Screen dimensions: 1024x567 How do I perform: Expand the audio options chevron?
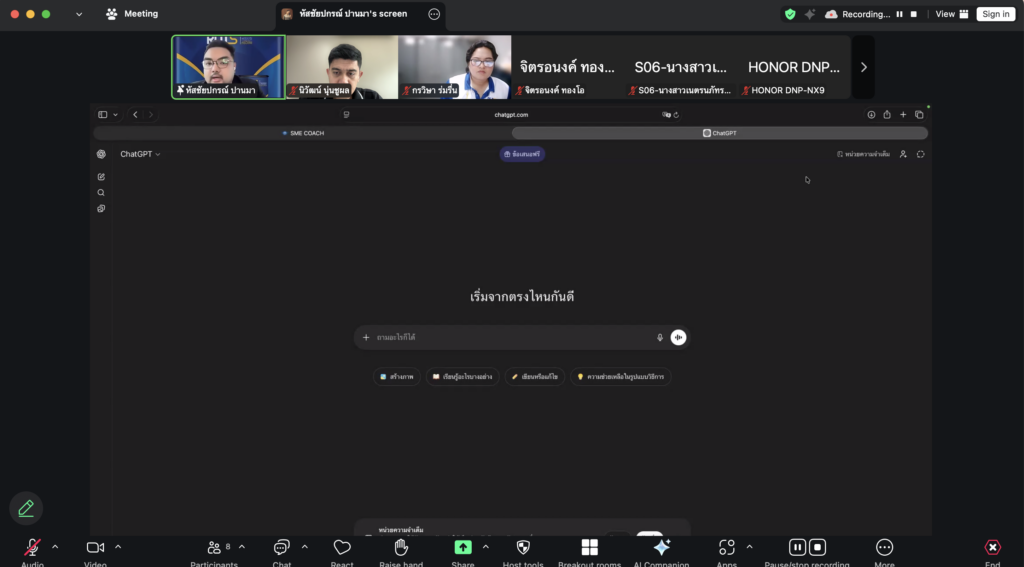pos(55,547)
